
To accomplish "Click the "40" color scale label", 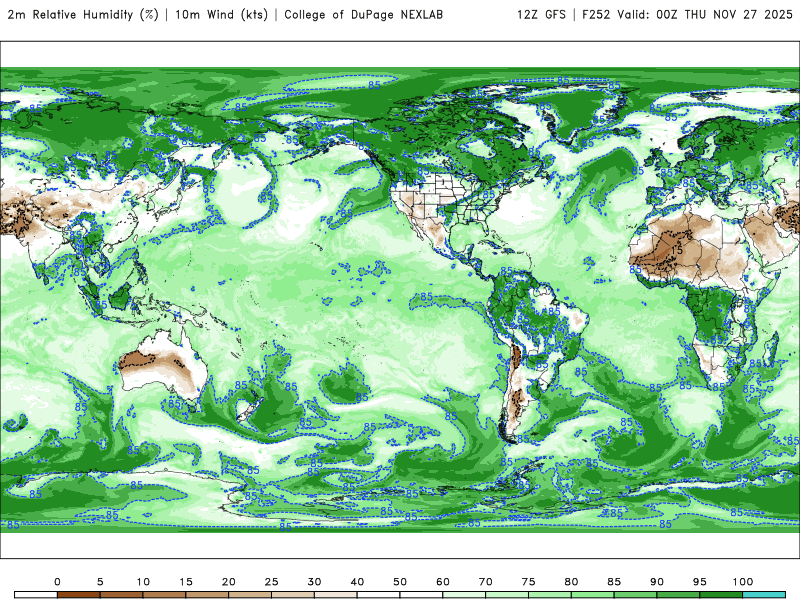I will tap(357, 582).
